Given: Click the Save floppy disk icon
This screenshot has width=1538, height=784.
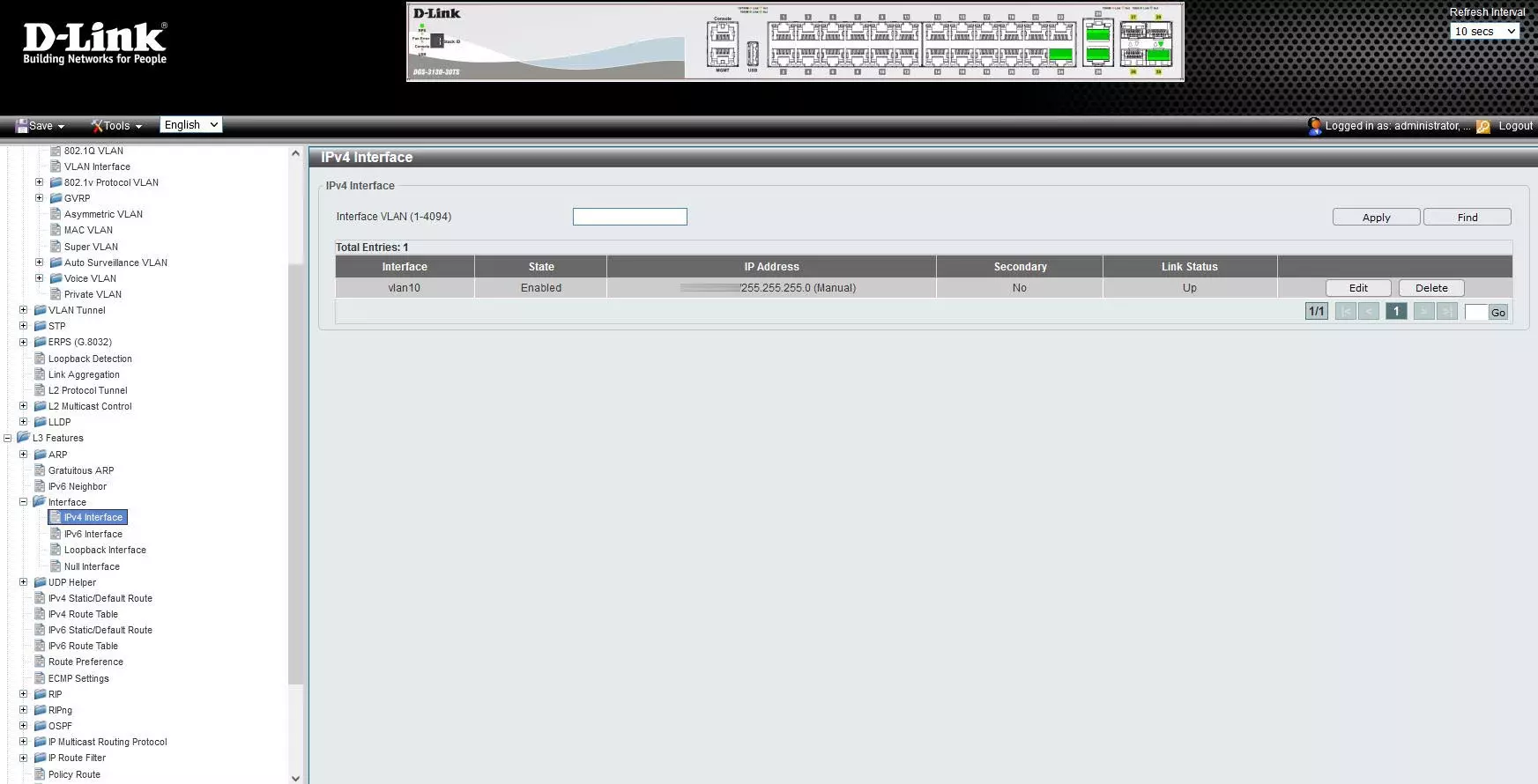Looking at the screenshot, I should 22,126.
